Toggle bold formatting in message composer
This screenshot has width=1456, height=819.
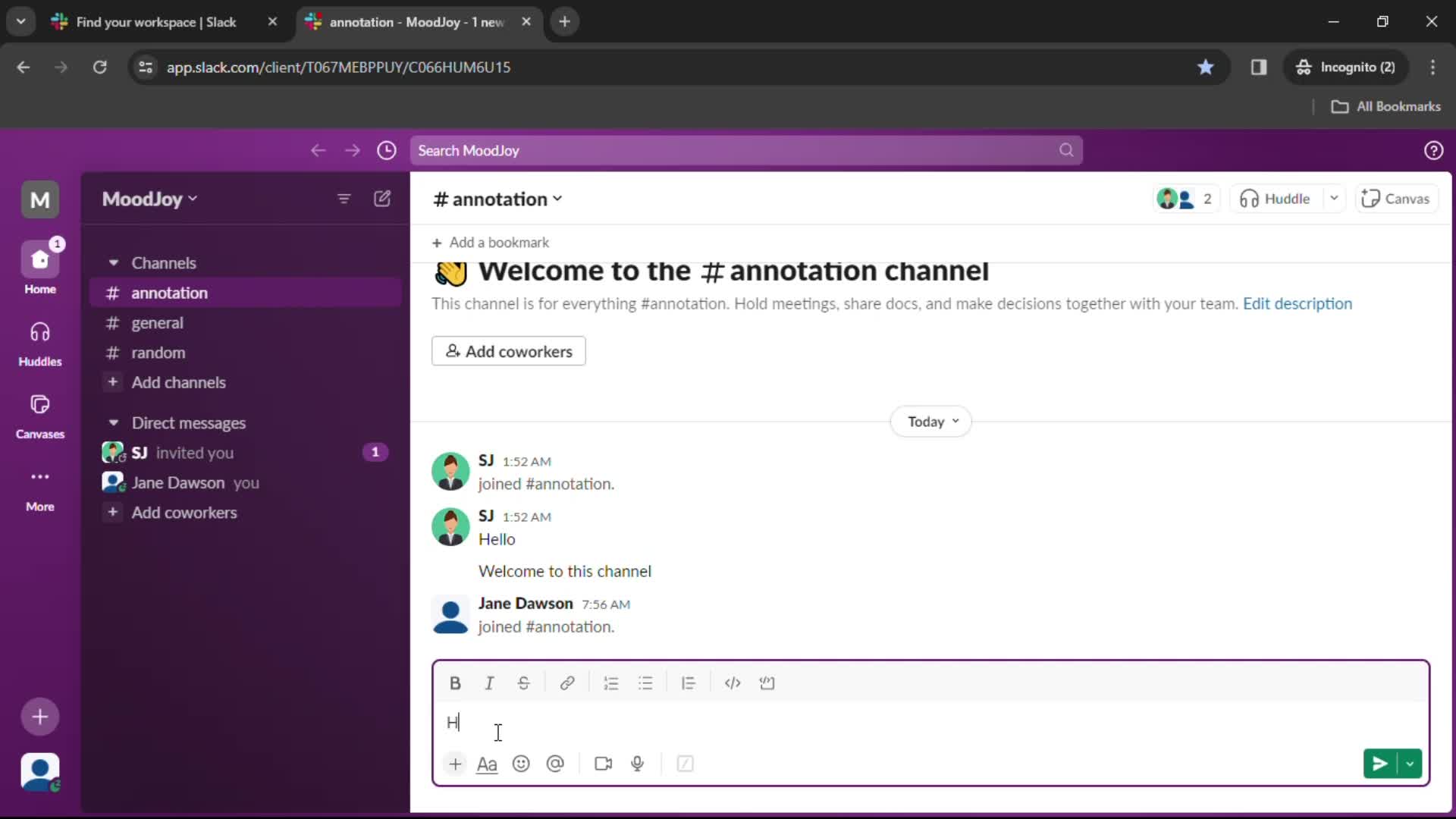(x=455, y=683)
